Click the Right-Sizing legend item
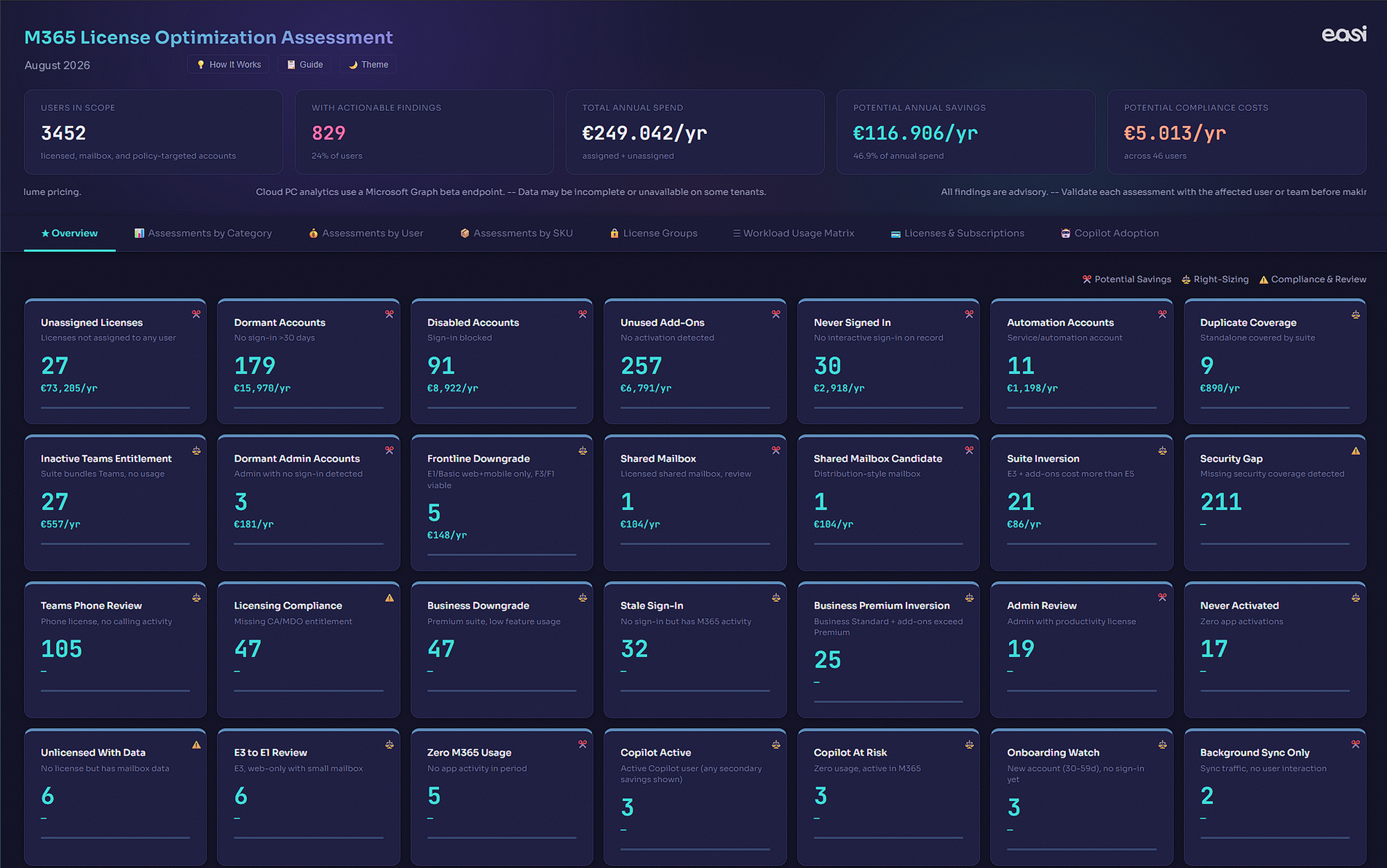This screenshot has width=1387, height=868. pyautogui.click(x=1215, y=279)
